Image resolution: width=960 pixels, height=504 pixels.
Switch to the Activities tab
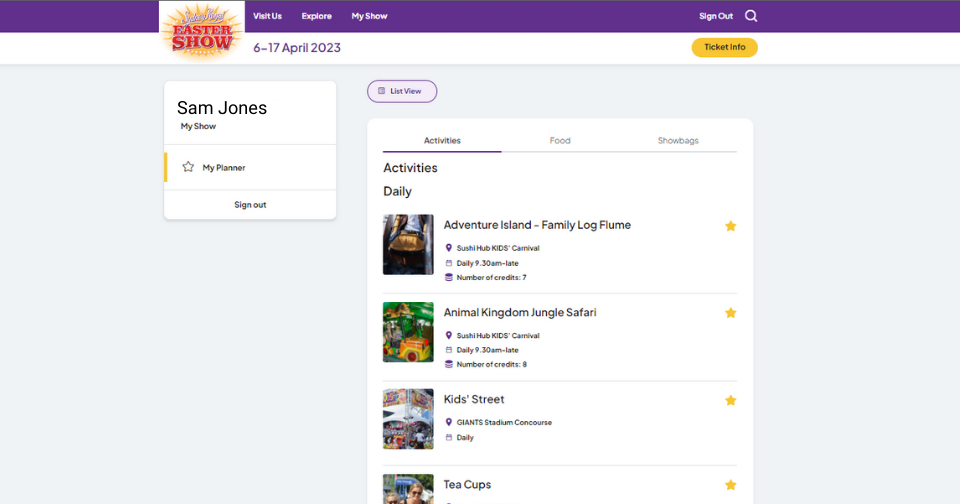click(442, 140)
